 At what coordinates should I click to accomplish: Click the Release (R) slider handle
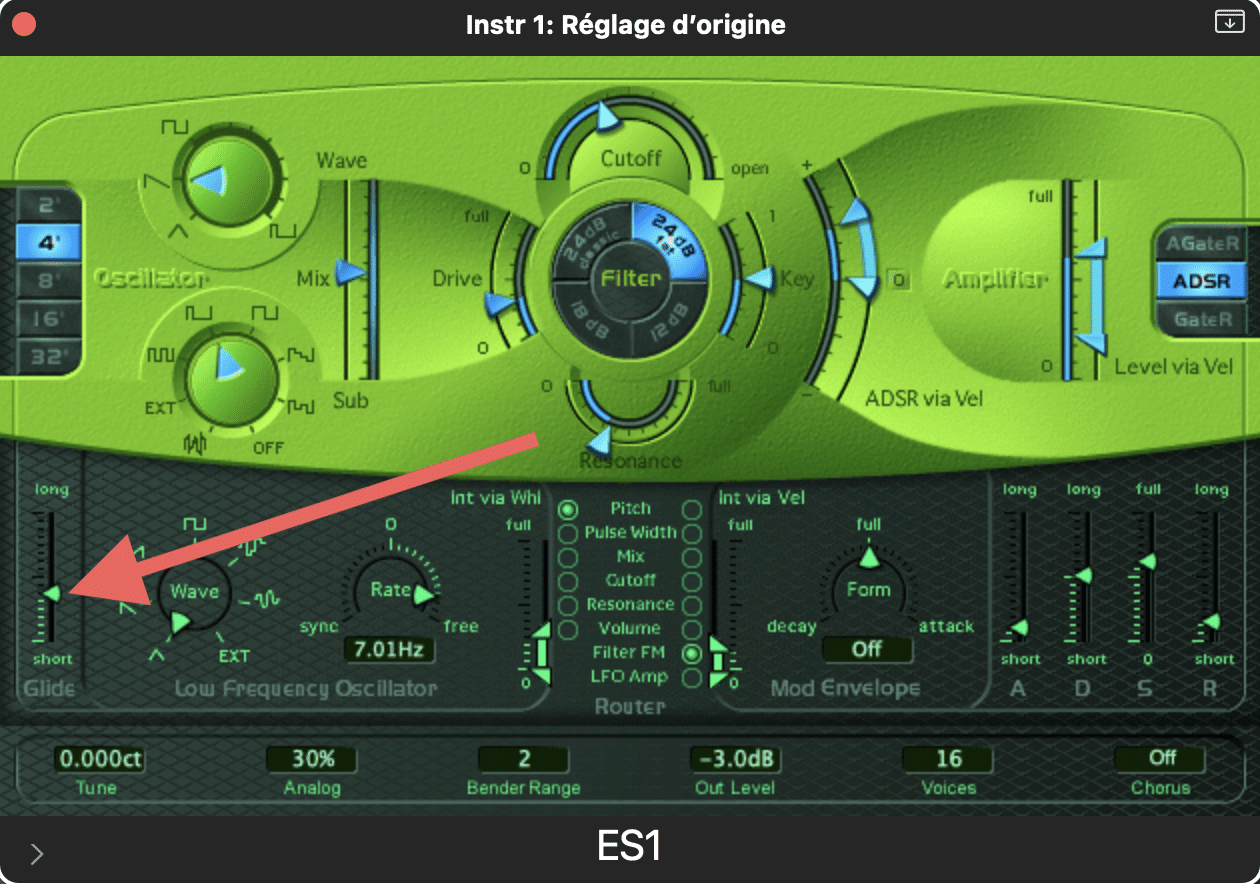click(1212, 622)
